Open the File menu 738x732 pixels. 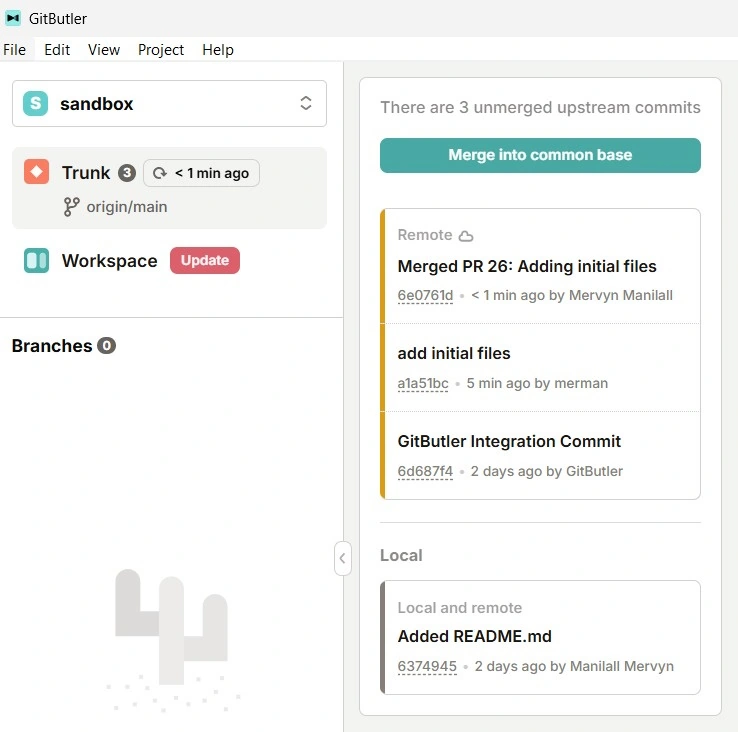click(x=15, y=49)
